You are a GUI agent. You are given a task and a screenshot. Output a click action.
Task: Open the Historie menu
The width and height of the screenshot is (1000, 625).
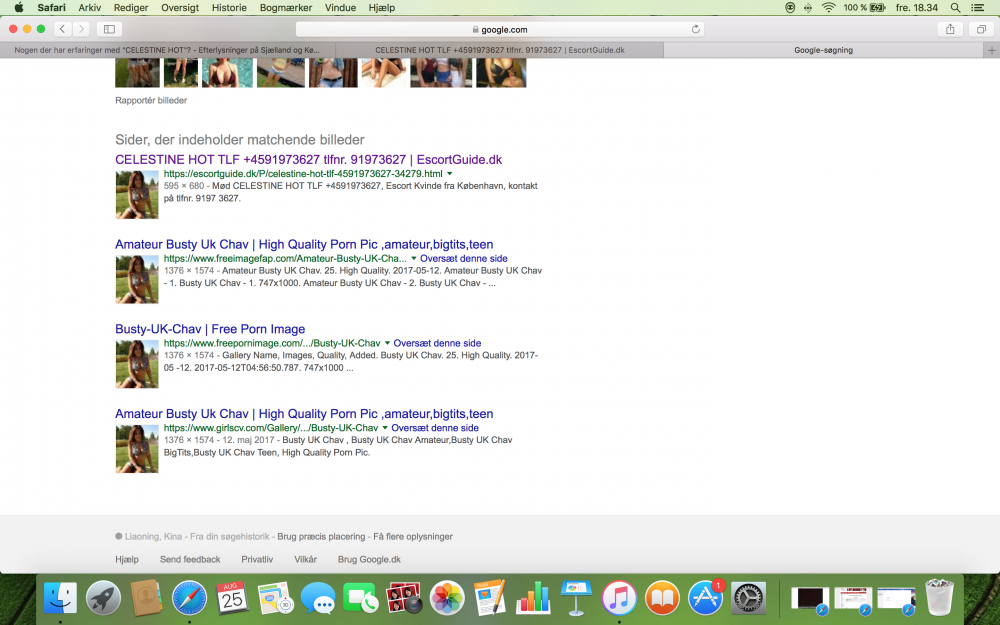tap(229, 8)
